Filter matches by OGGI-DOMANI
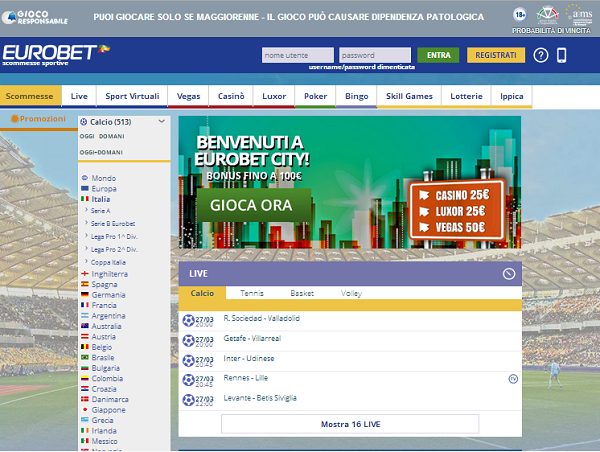Image resolution: width=600 pixels, height=452 pixels. [101, 152]
